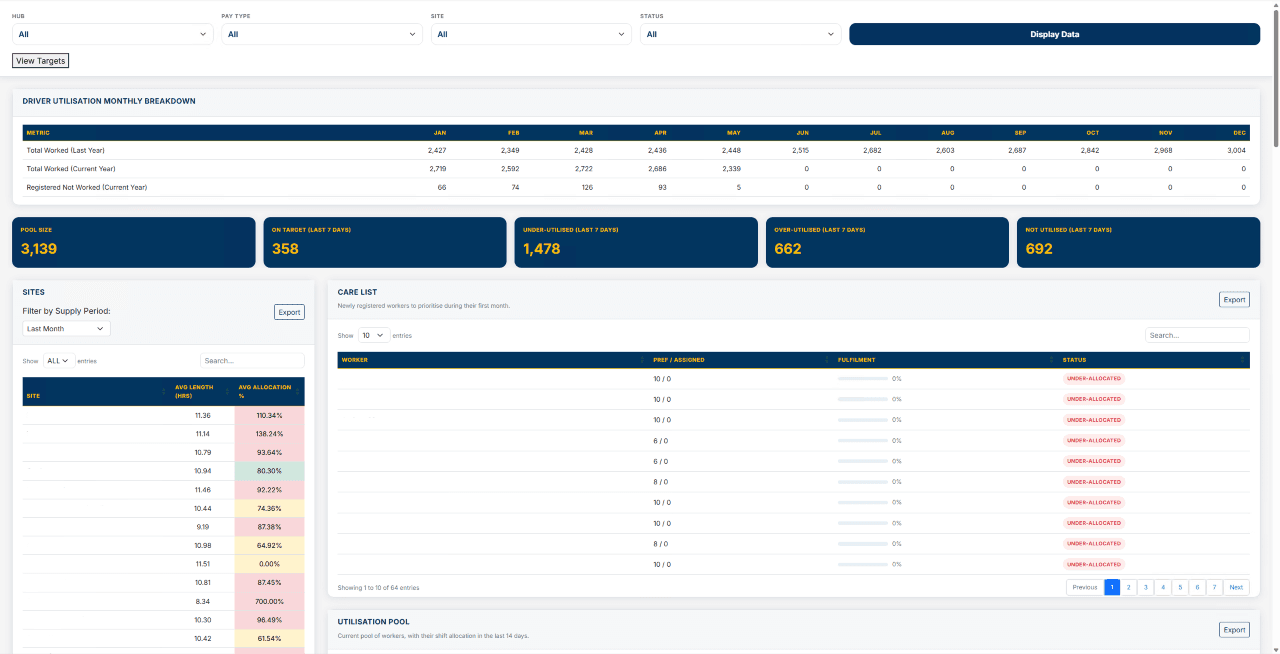The image size is (1280, 654).
Task: Change Sites table Show ALL entries dropdown
Action: click(59, 361)
